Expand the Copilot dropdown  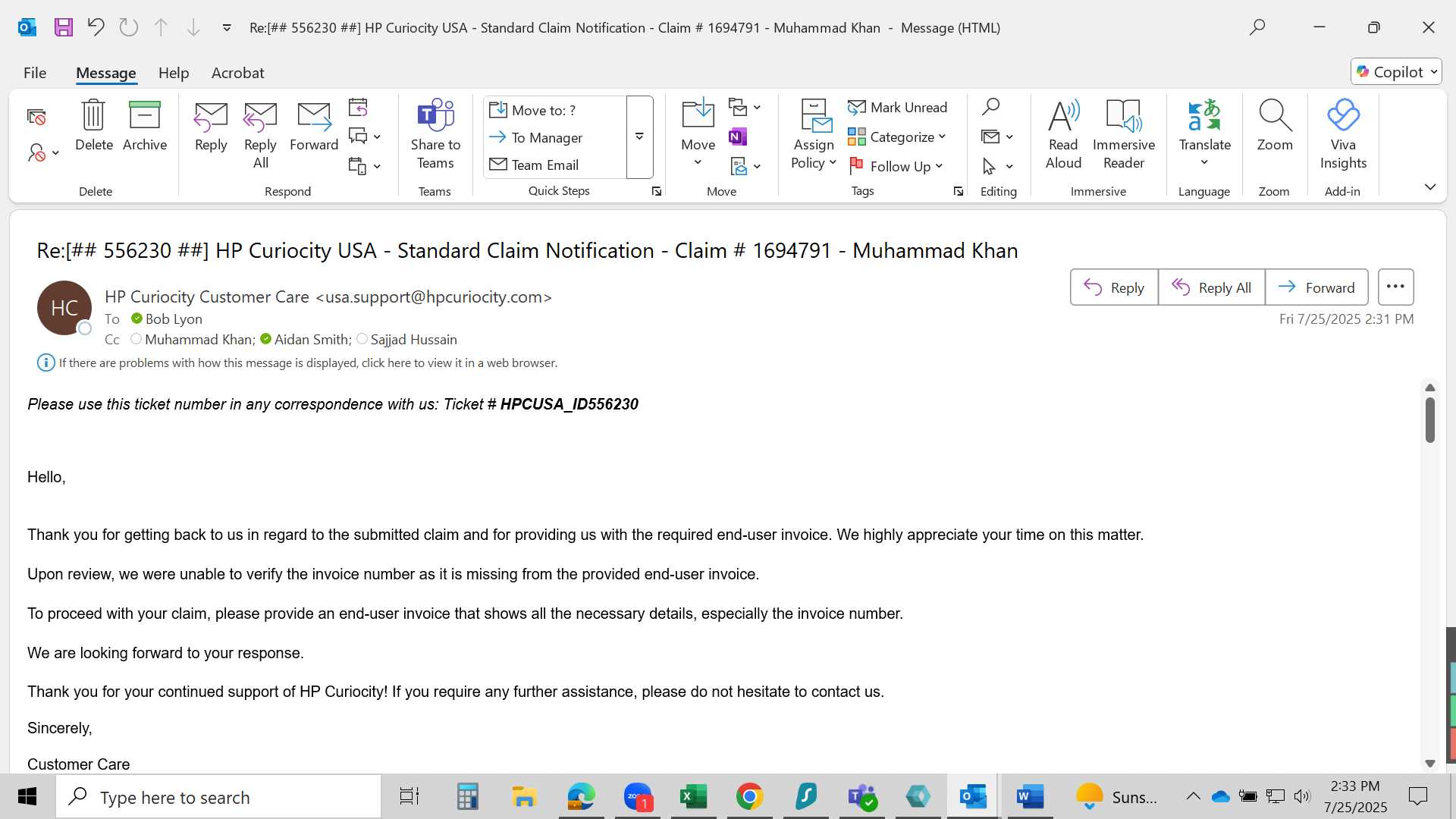coord(1434,72)
